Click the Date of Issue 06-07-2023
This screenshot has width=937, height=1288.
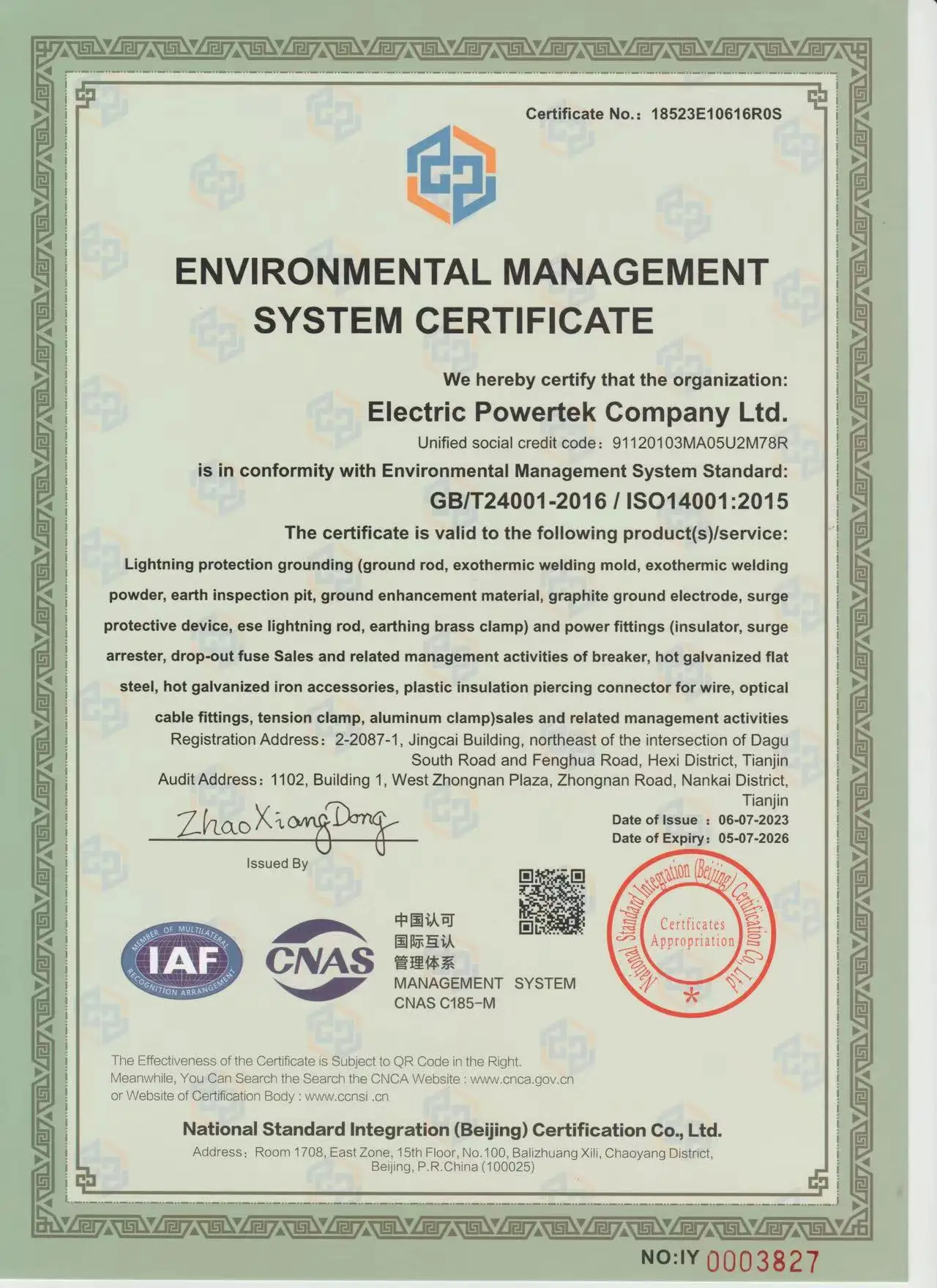(700, 820)
